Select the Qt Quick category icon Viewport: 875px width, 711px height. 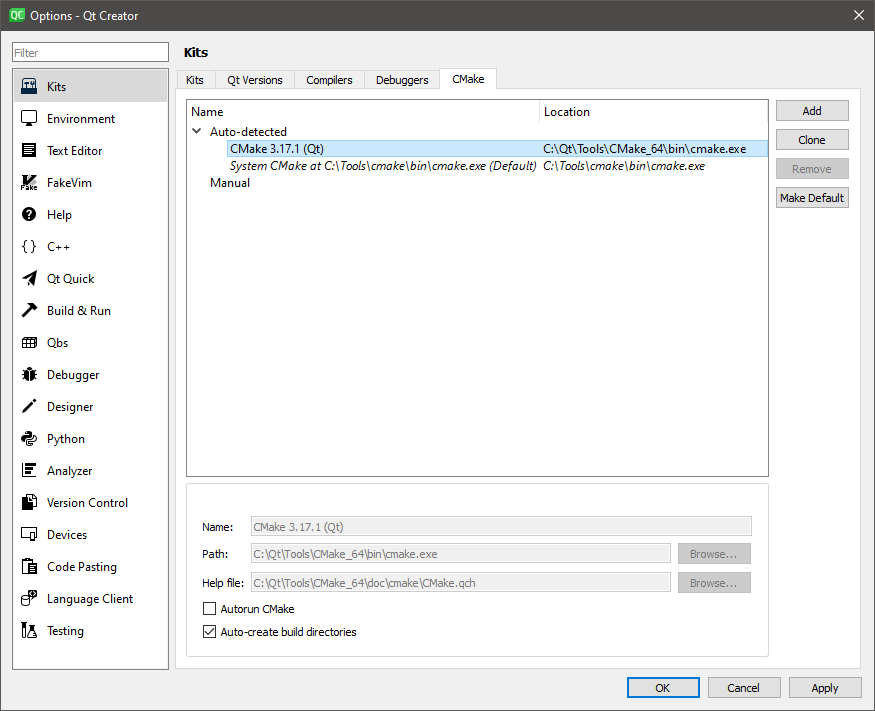pos(28,278)
